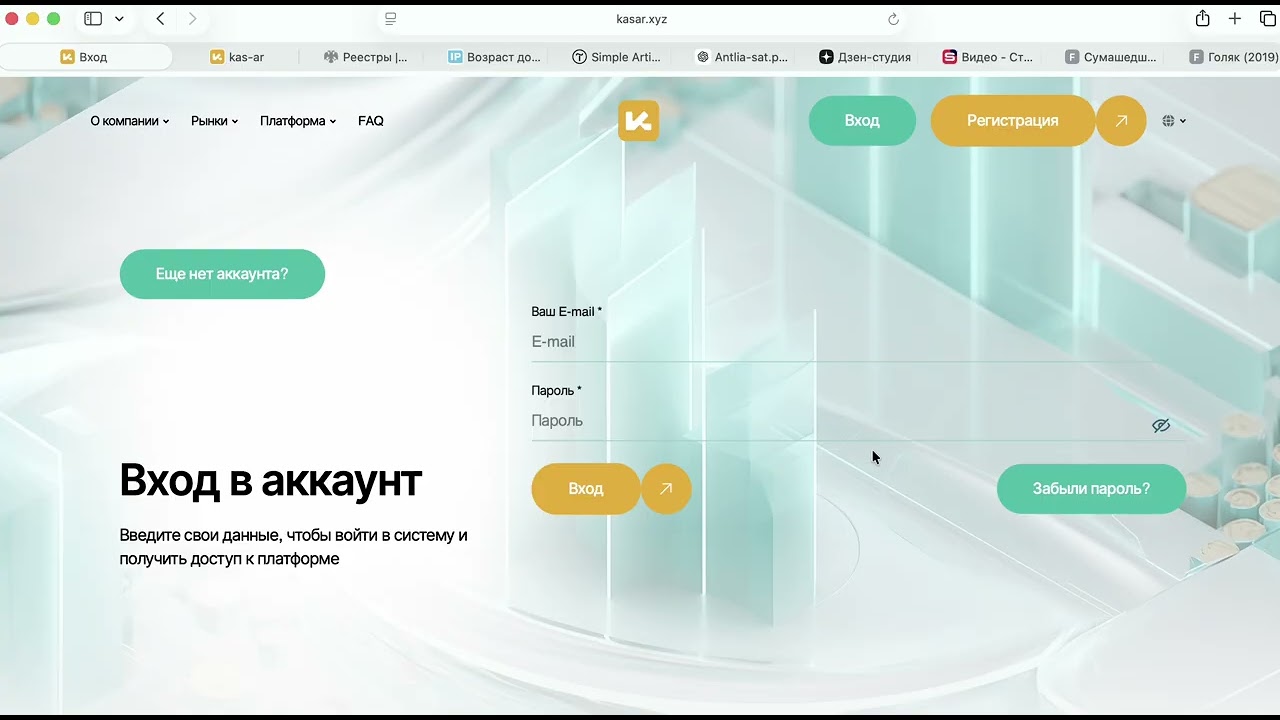Click the Пароль * label
Screen dimensions: 1280x720
point(556,391)
